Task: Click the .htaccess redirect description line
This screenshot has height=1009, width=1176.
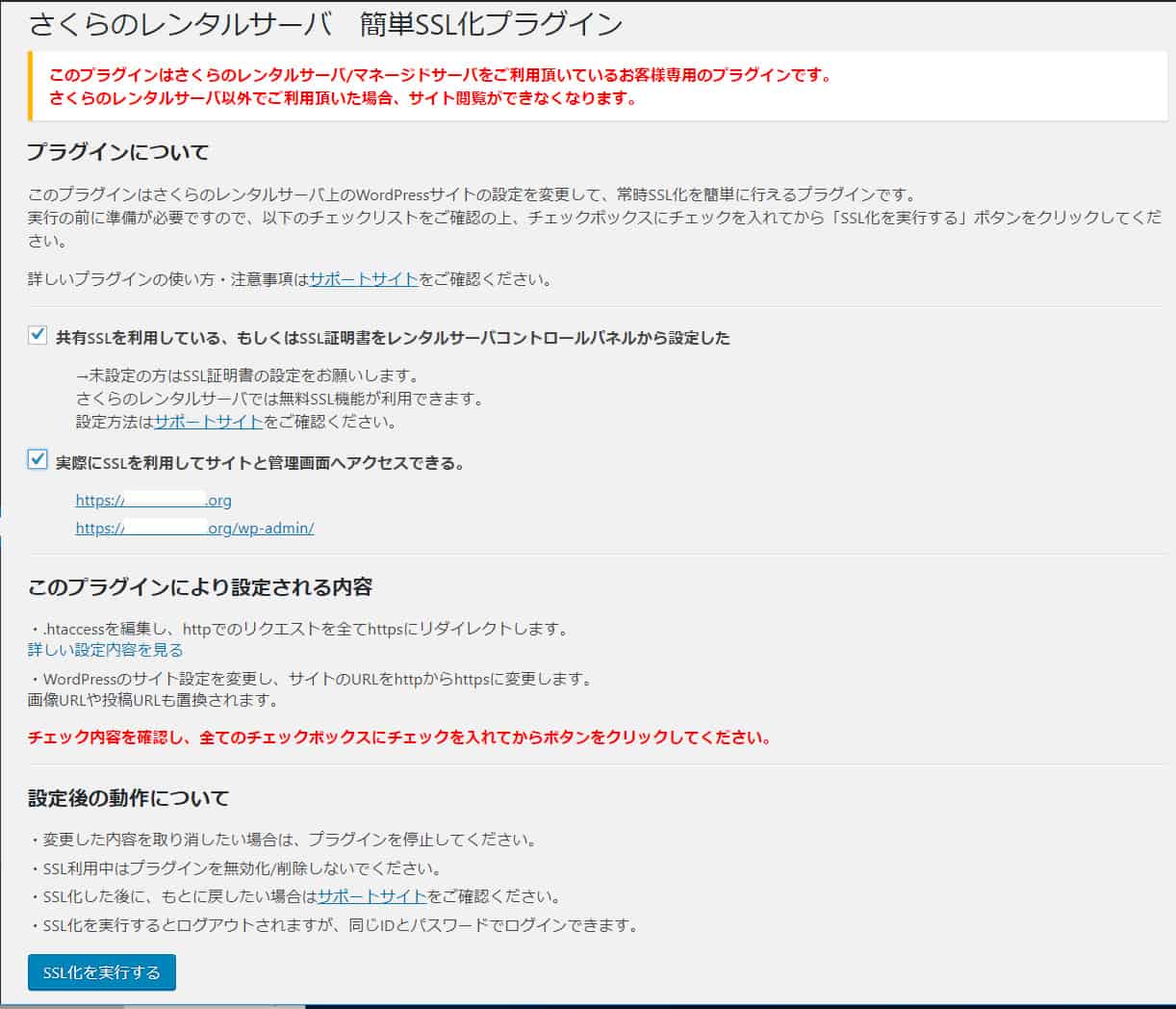Action: pos(300,629)
